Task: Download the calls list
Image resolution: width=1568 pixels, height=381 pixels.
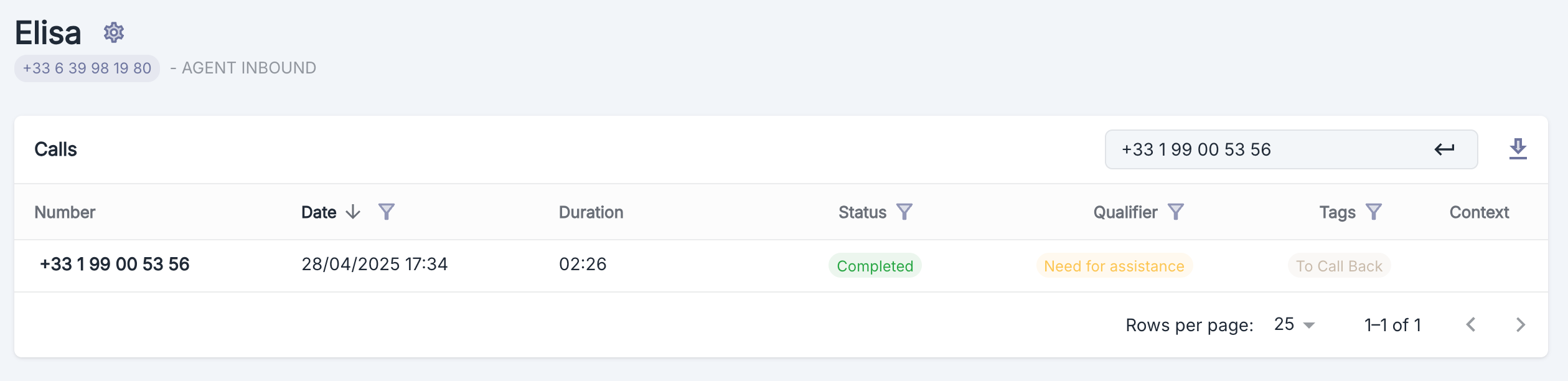Action: (x=1518, y=149)
